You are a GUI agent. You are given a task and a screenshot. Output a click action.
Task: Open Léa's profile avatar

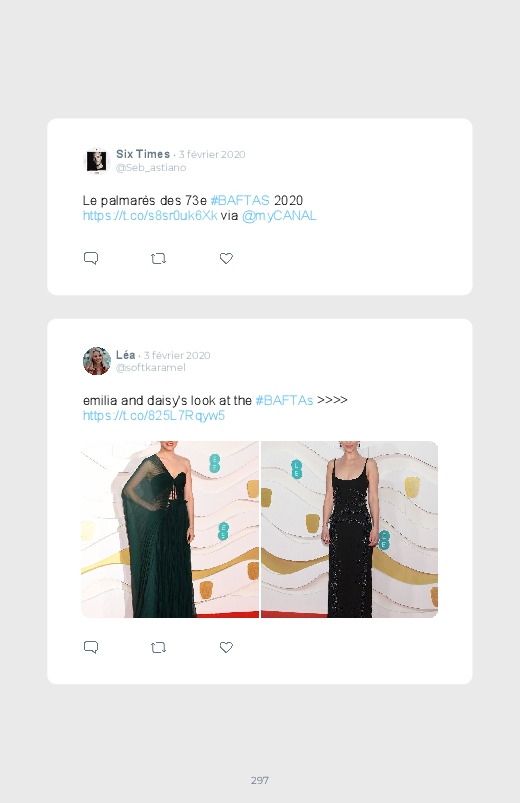click(x=96, y=361)
